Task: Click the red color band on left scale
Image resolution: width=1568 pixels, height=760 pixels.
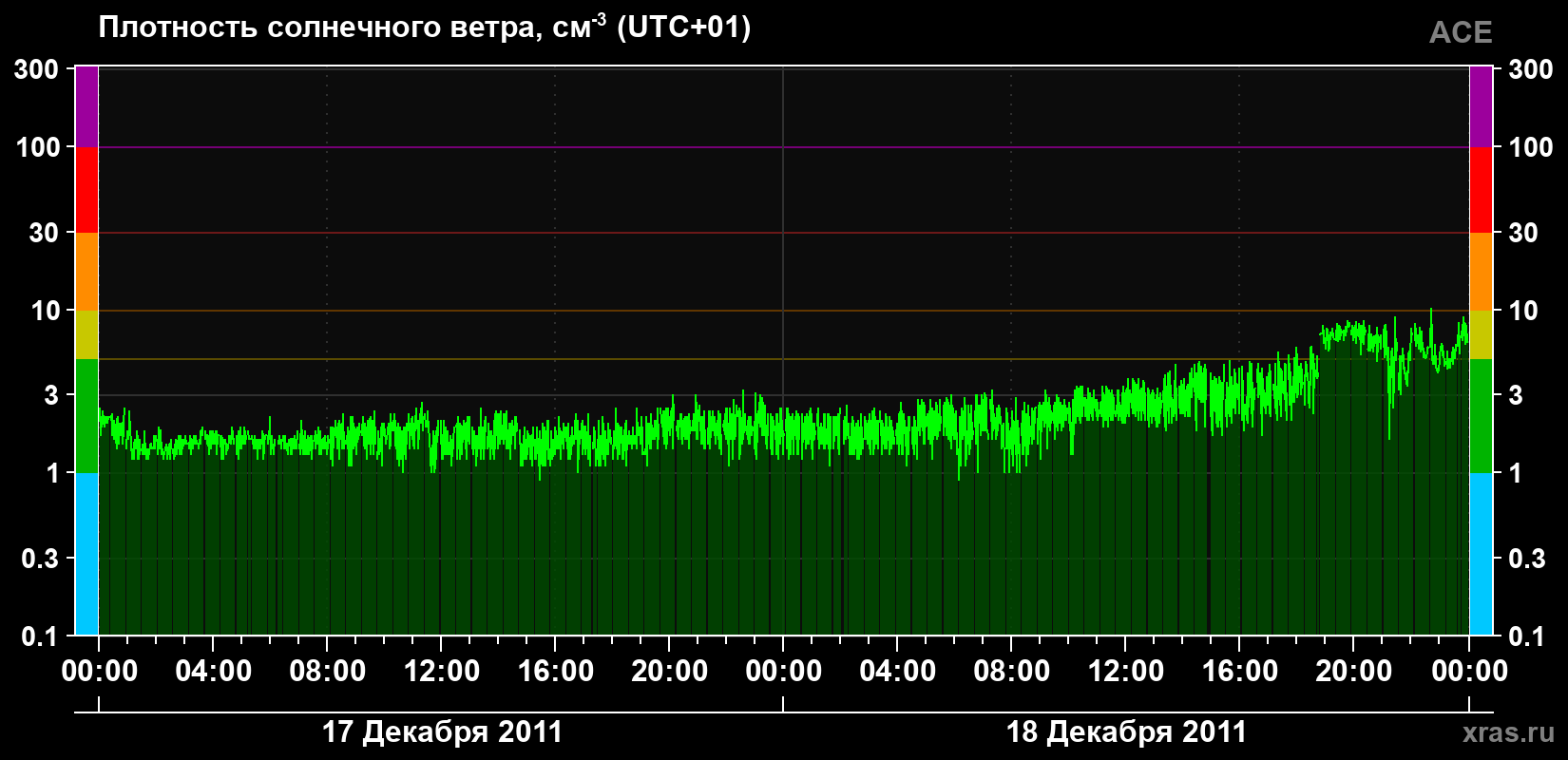Action: coord(86,190)
